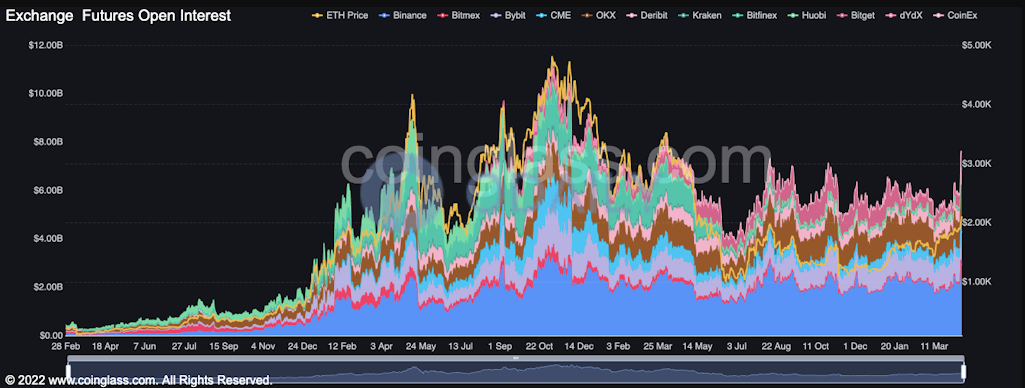The width and height of the screenshot is (1025, 388).
Task: Click the 14 Dec date label
Action: point(578,346)
